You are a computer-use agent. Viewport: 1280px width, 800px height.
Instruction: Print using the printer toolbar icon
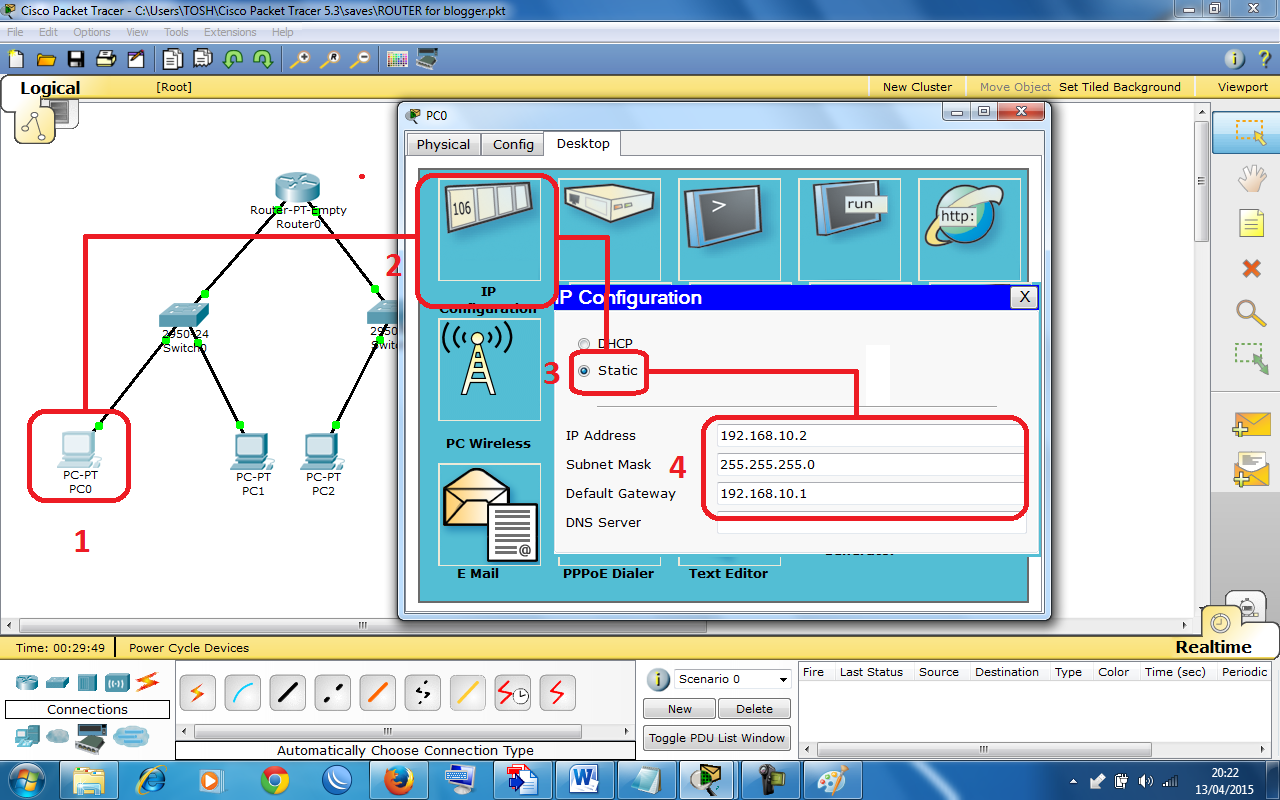pos(106,59)
